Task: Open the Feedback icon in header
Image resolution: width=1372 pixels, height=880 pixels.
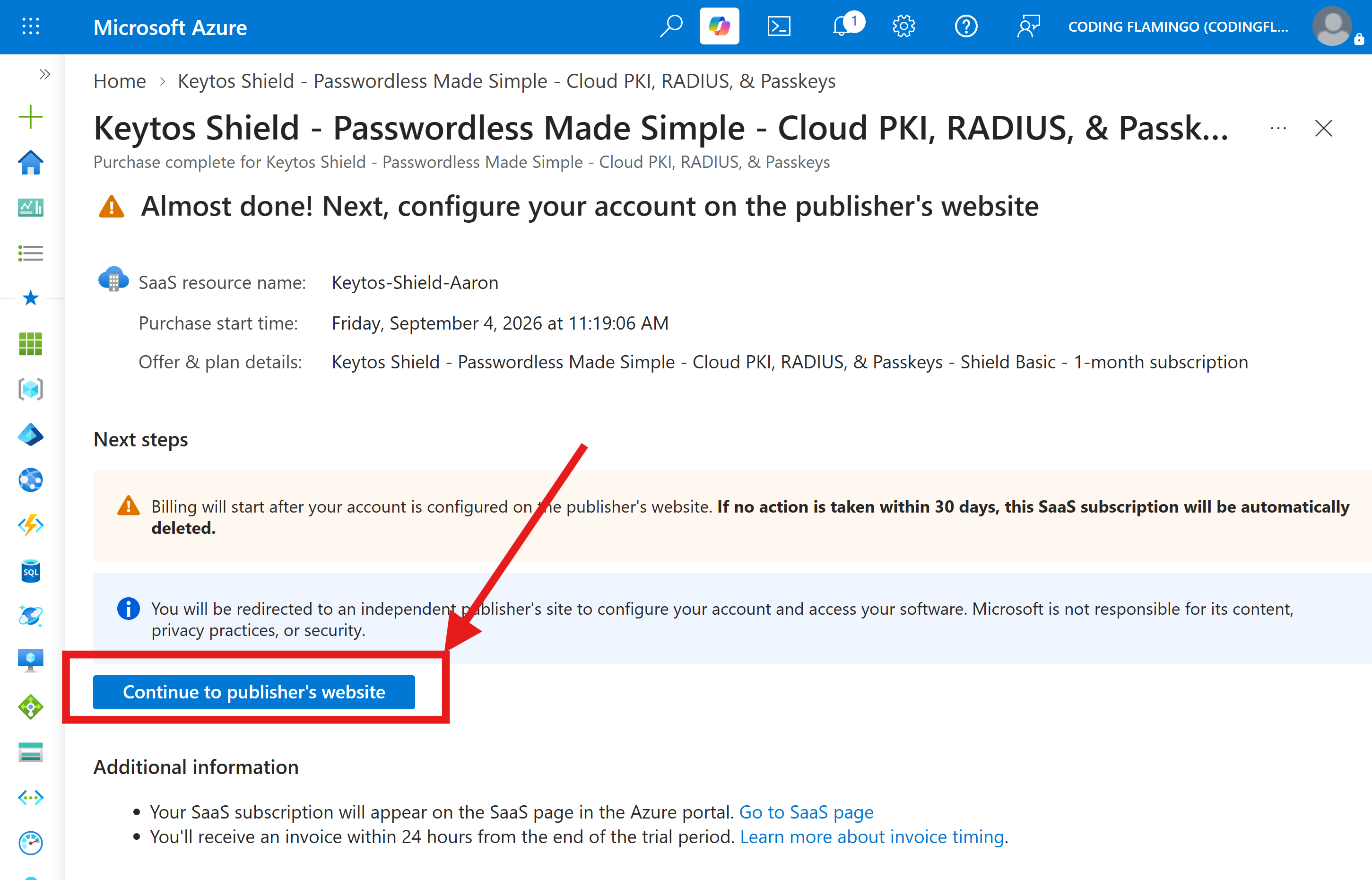Action: coord(1028,26)
